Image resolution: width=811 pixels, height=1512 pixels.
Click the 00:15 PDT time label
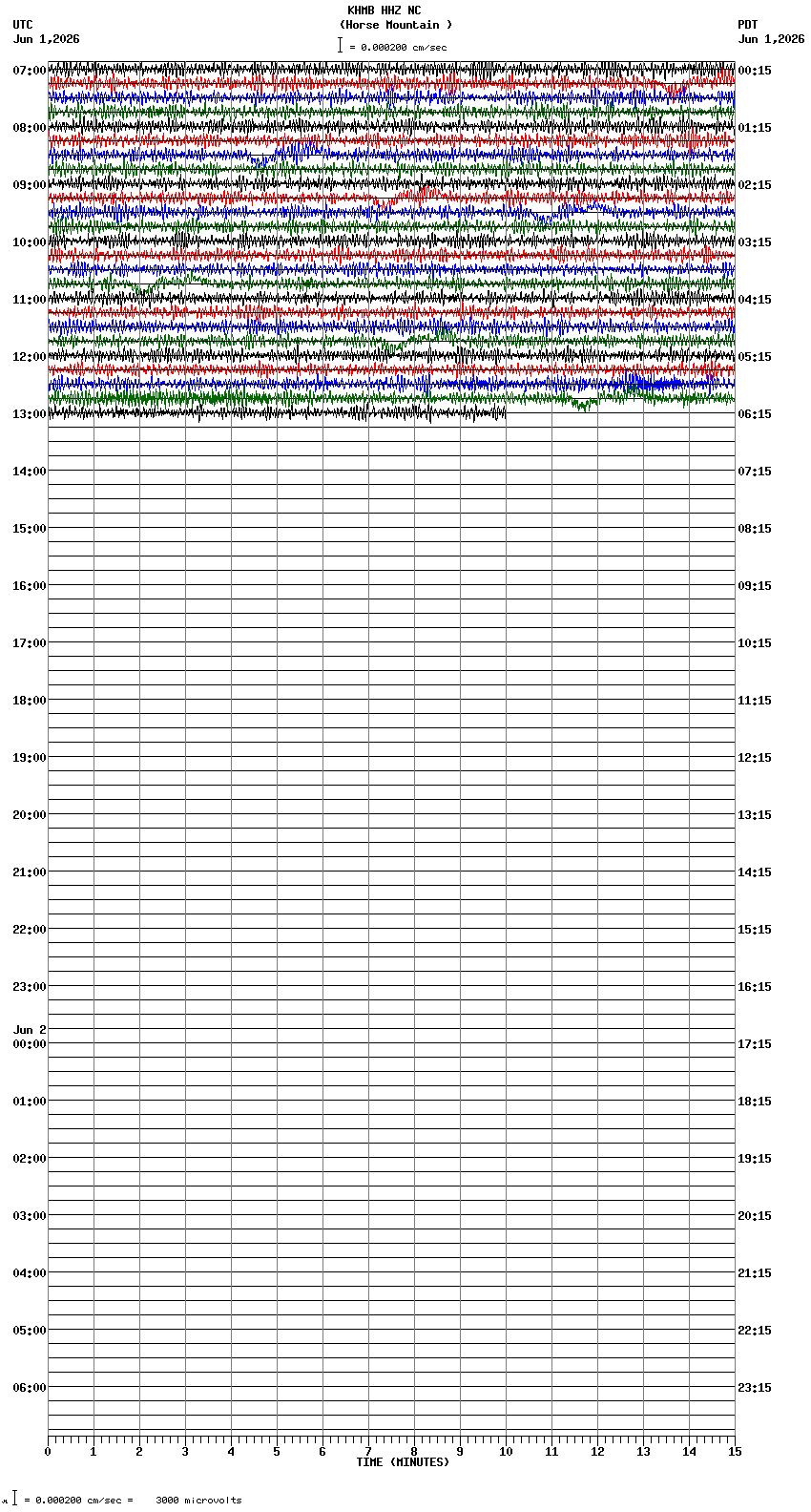point(755,71)
